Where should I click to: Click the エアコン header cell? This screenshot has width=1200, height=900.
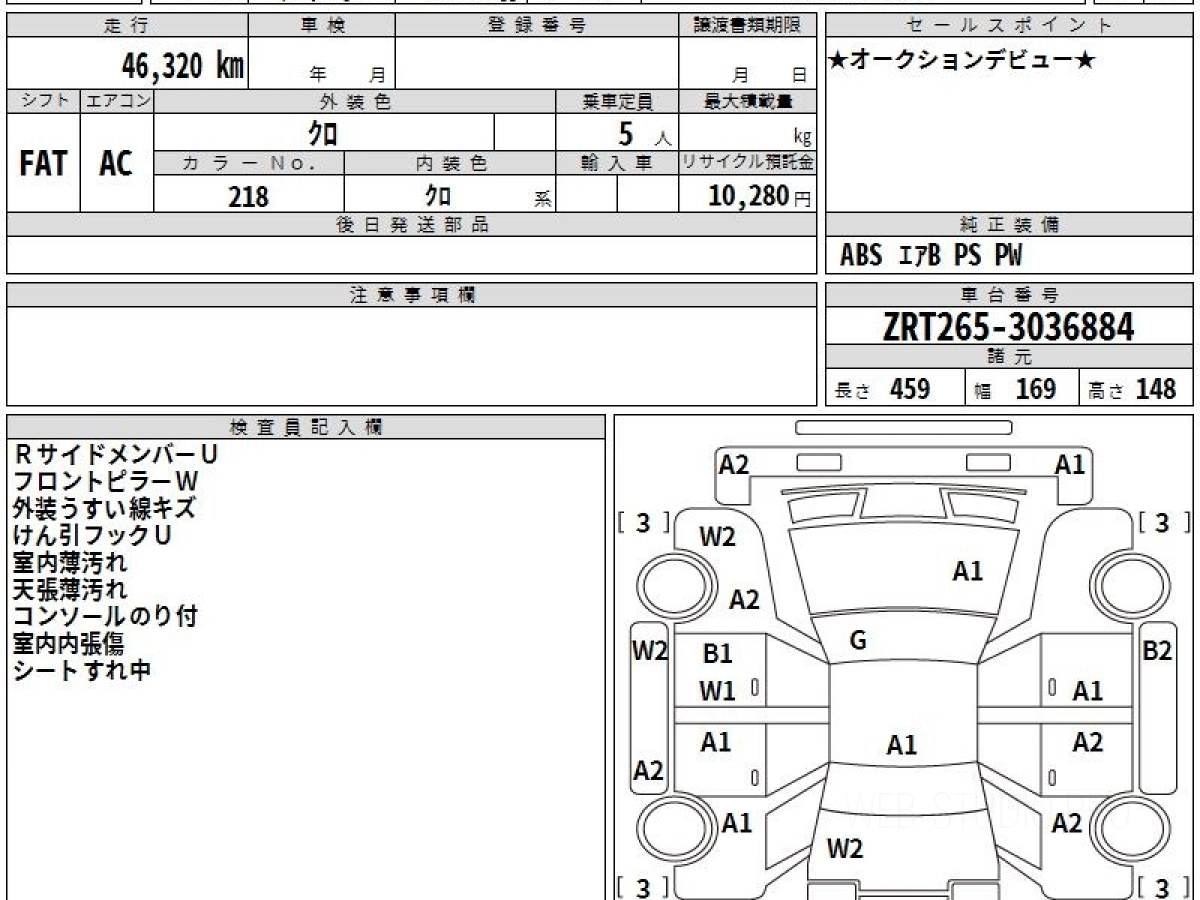(117, 102)
